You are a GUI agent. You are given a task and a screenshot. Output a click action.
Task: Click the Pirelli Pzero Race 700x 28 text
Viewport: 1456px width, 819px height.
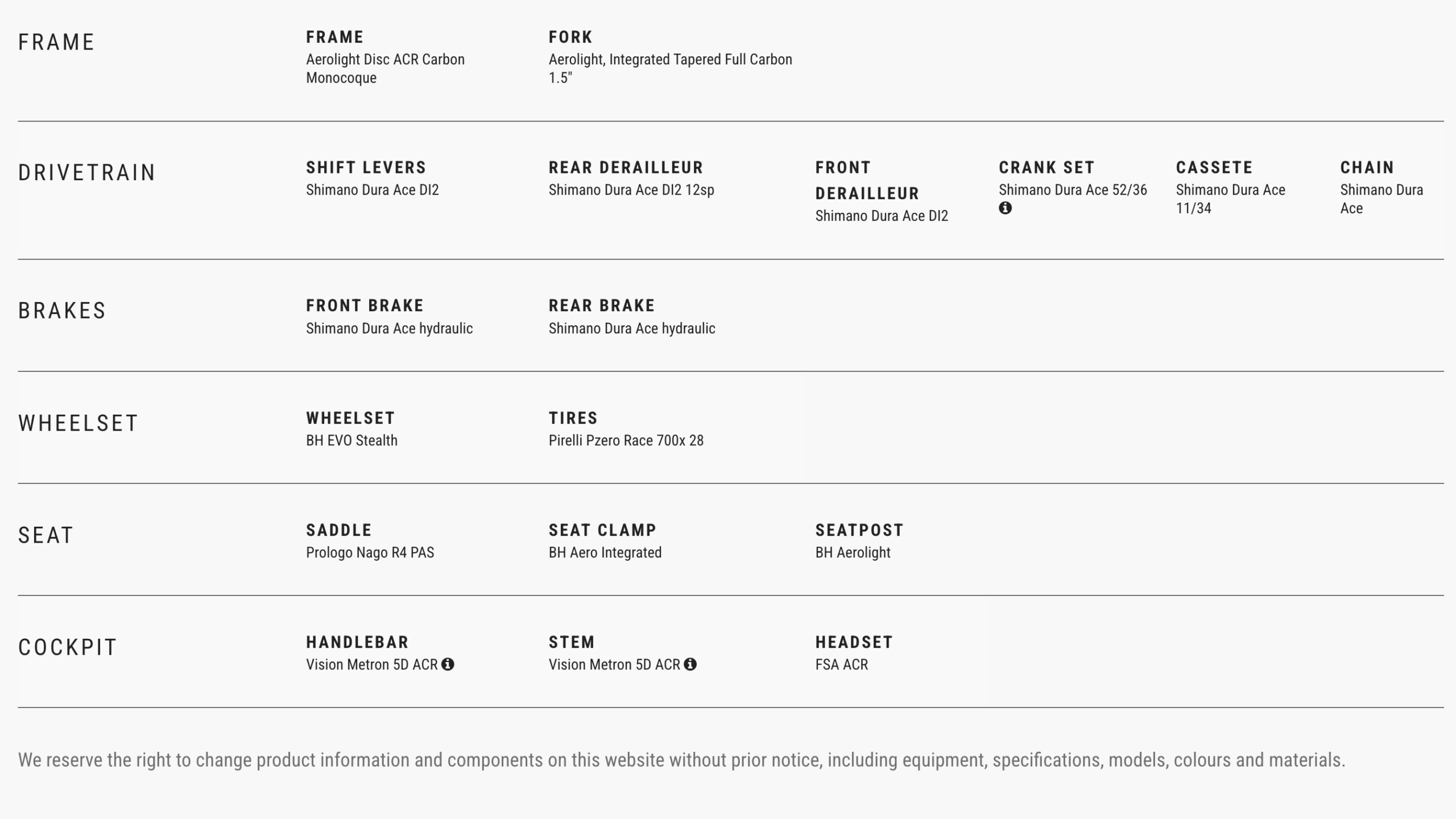[626, 441]
